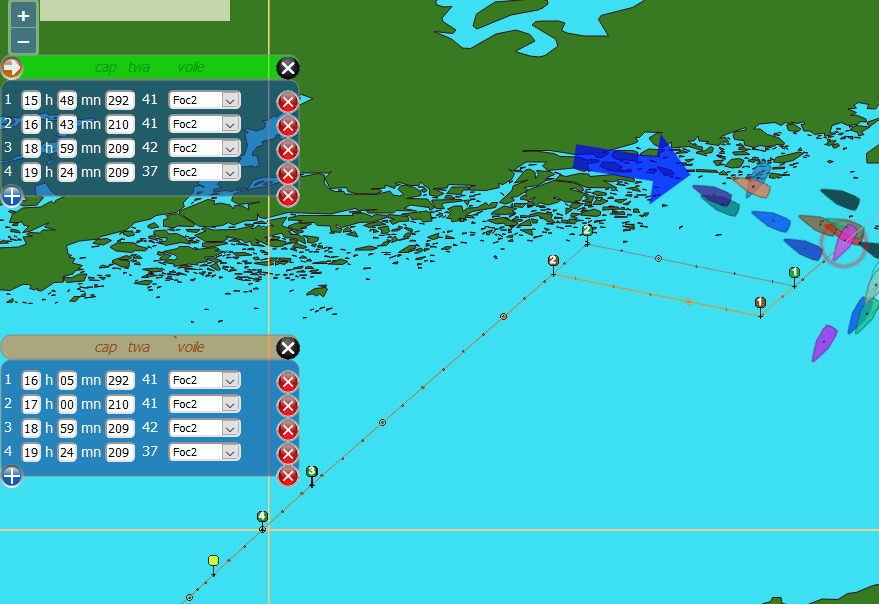This screenshot has width=879, height=604.
Task: Close the tan-header route panel
Action: 287,348
